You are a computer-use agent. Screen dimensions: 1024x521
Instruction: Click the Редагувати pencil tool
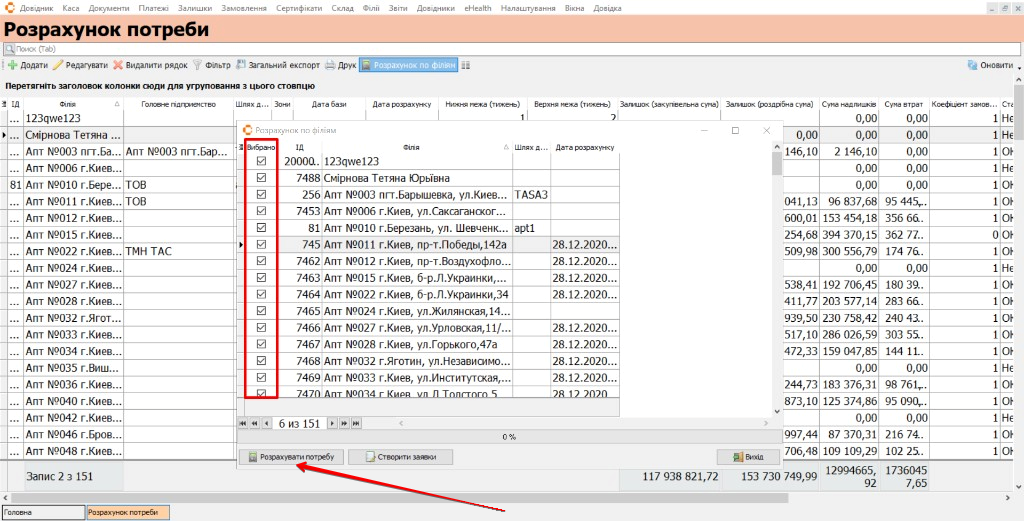click(x=80, y=65)
